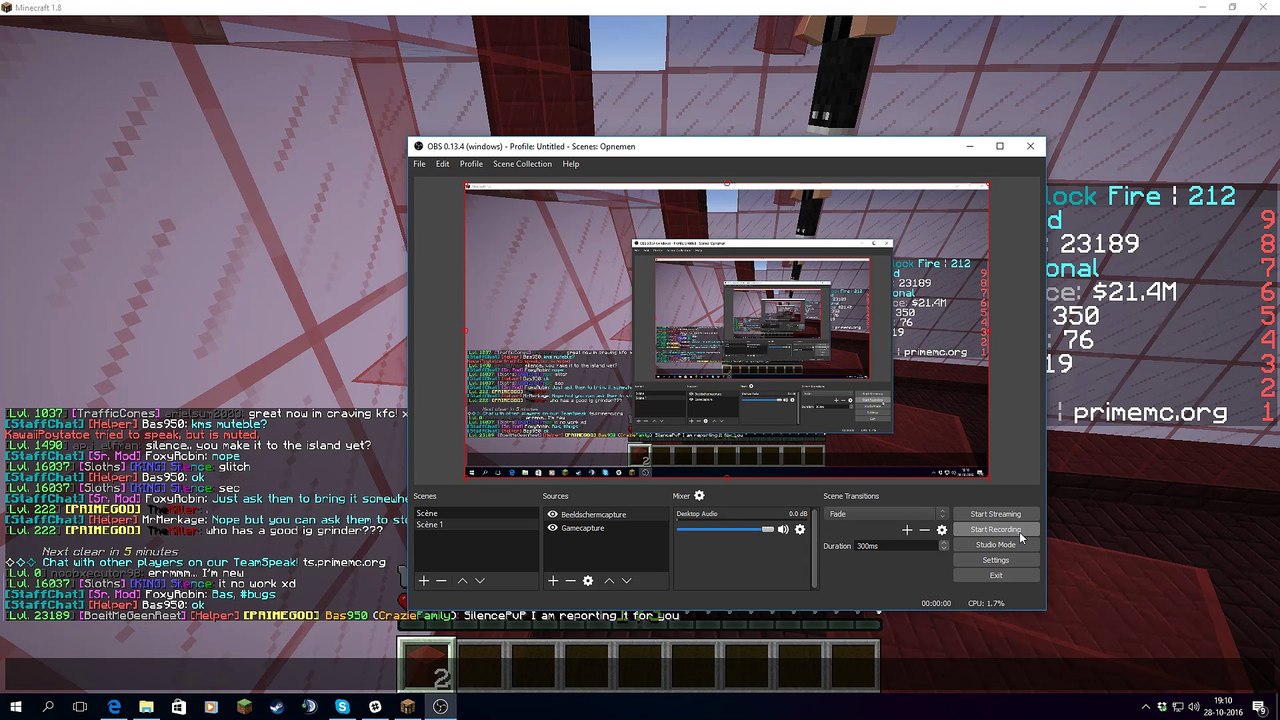The width and height of the screenshot is (1280, 720).
Task: Open OBS Settings button
Action: (995, 560)
